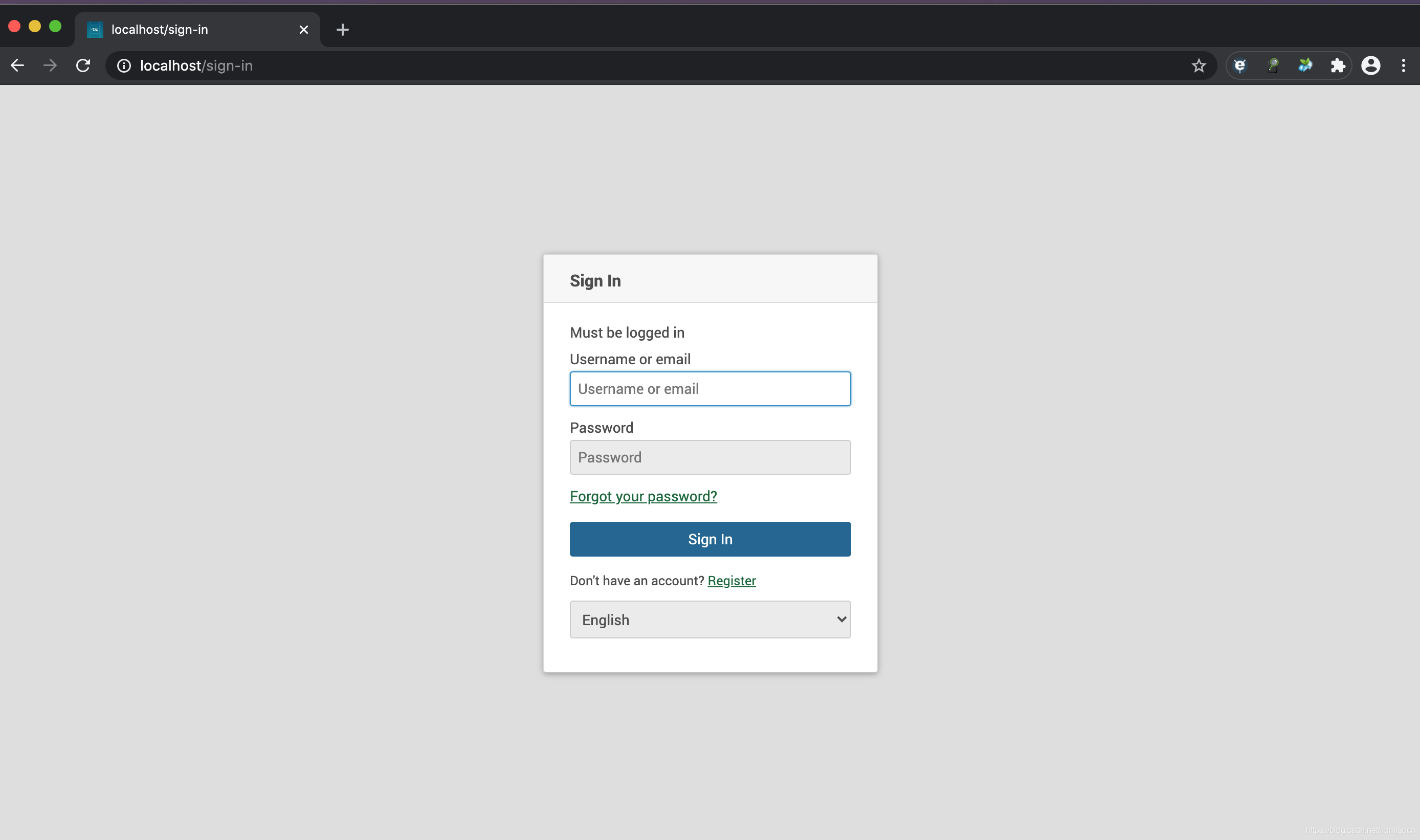The width and height of the screenshot is (1420, 840).
Task: Bookmark this page with the star icon
Action: pos(1198,65)
